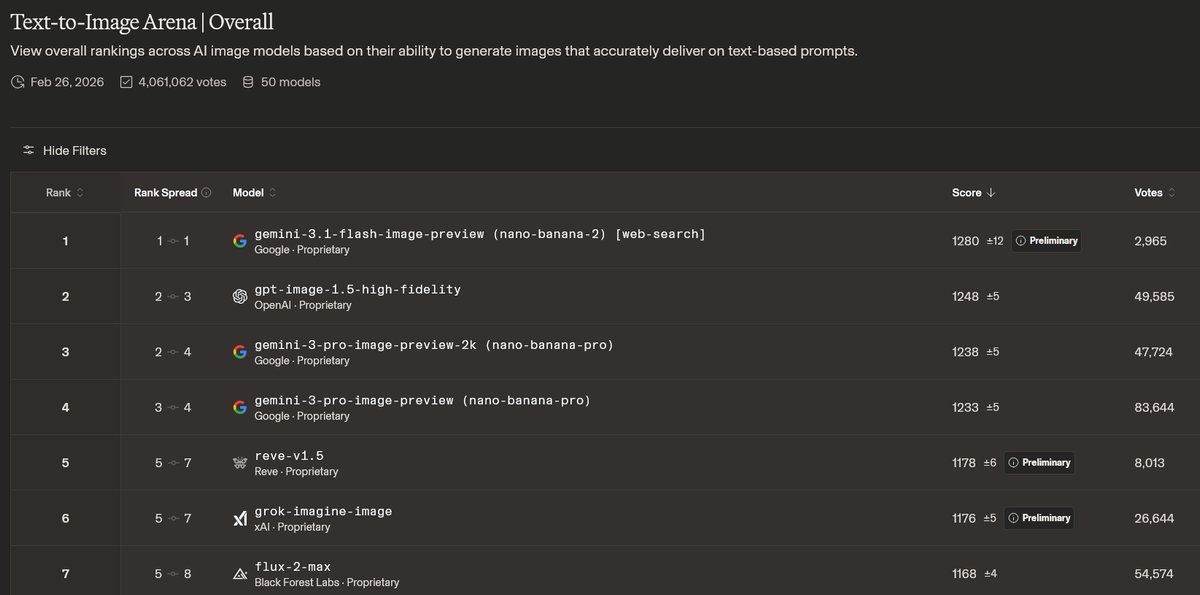
Task: Click the votes checkmark icon in header
Action: 126,82
